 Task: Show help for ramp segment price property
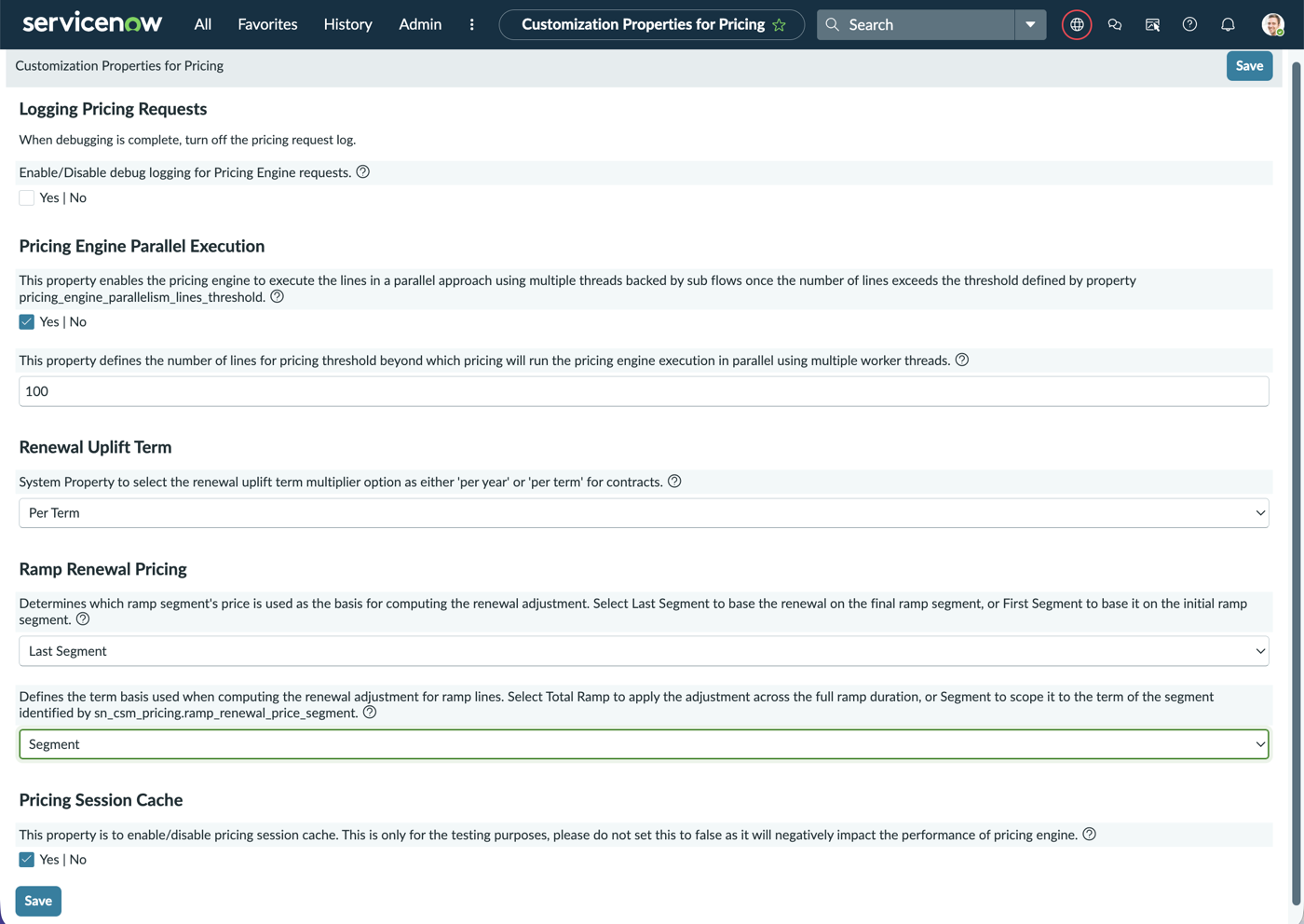83,619
